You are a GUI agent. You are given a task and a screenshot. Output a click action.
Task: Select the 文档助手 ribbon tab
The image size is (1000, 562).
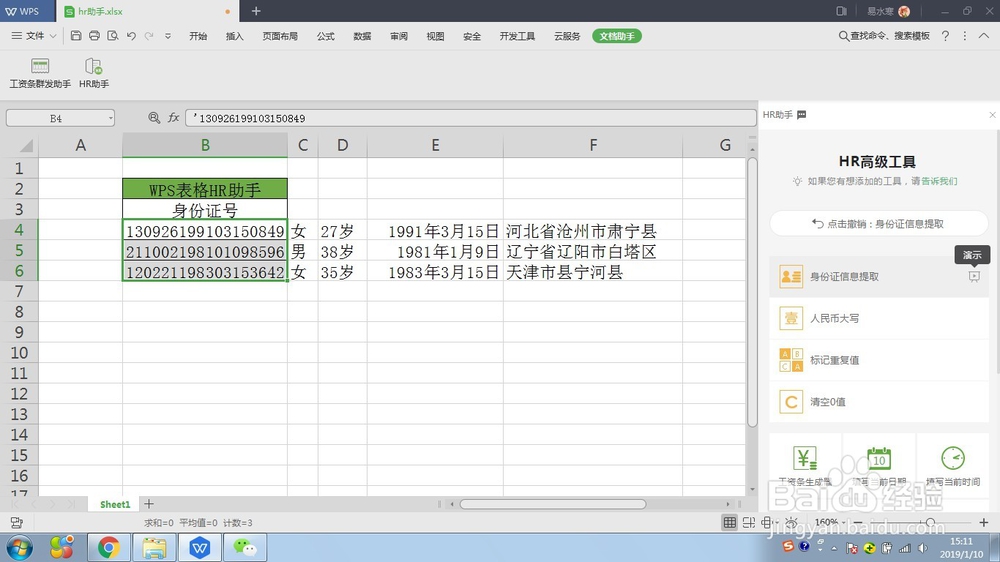[x=617, y=36]
